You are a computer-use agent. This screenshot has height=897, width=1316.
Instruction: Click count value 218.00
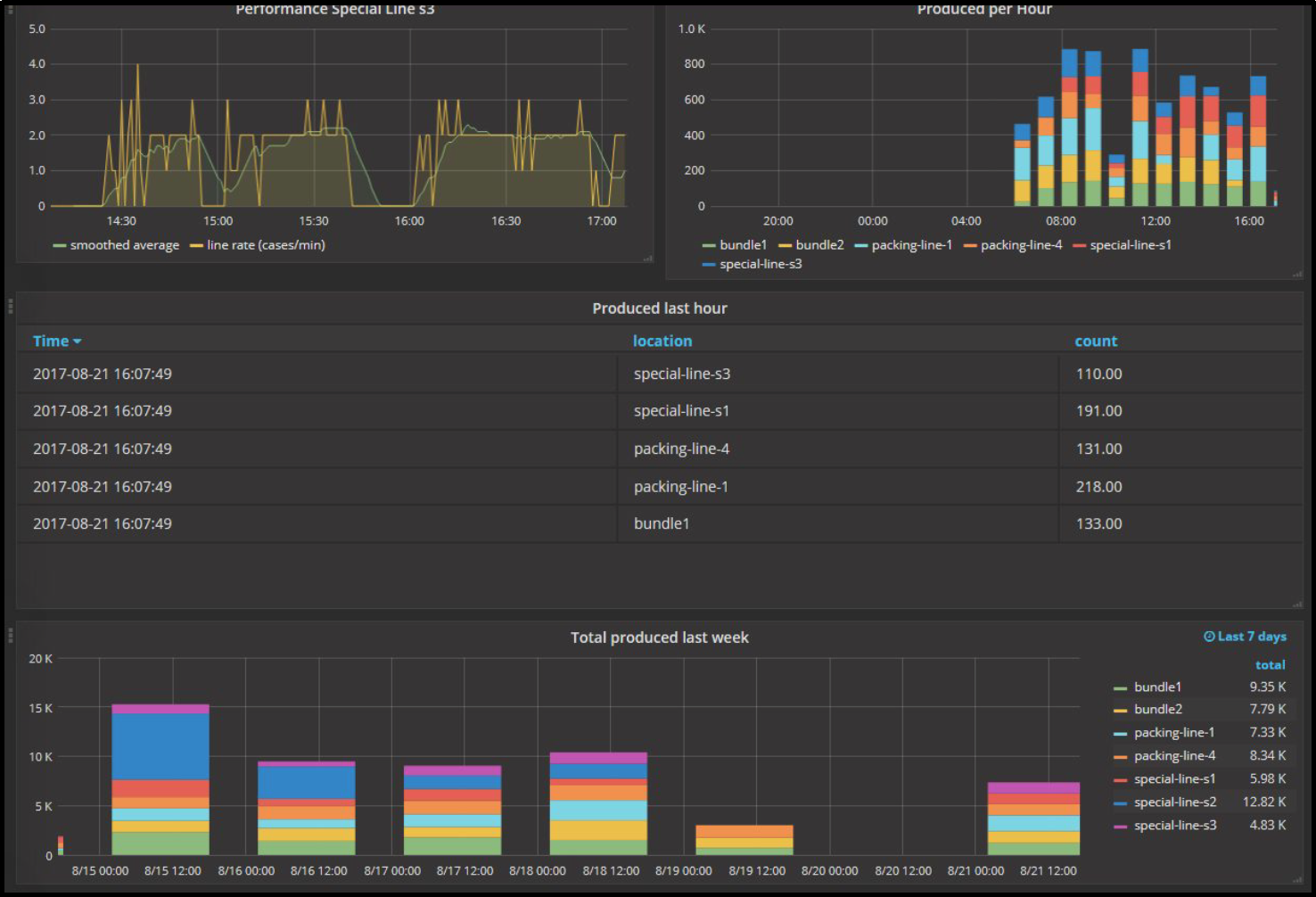pos(1098,487)
